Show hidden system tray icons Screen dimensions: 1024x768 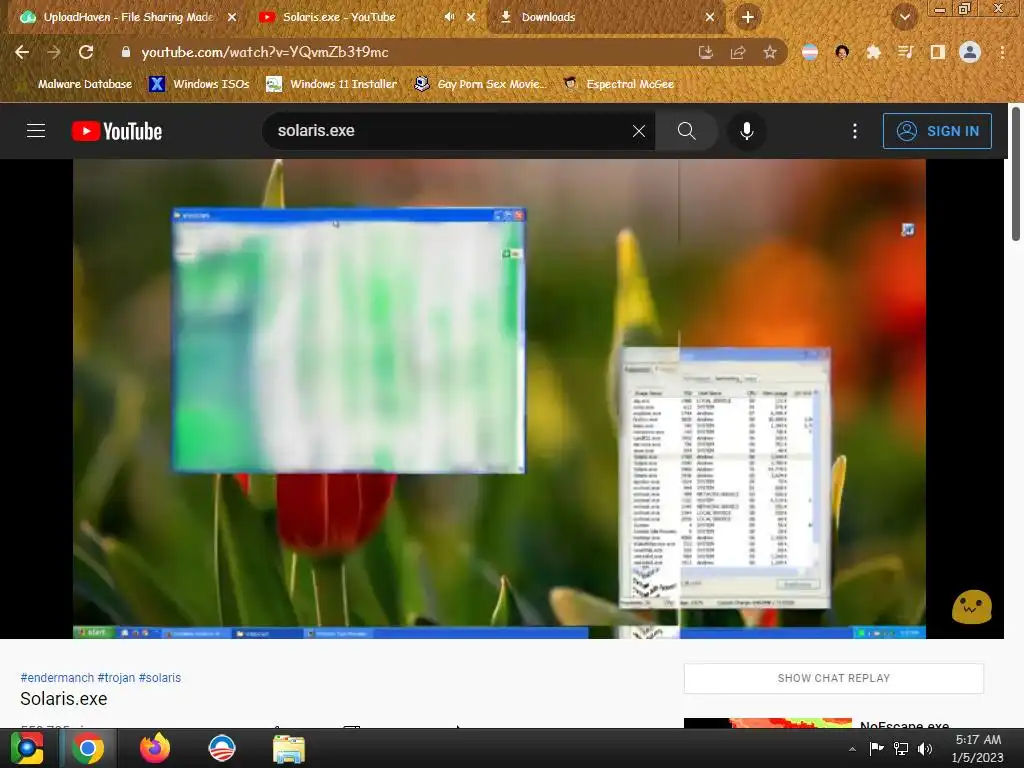click(x=852, y=749)
